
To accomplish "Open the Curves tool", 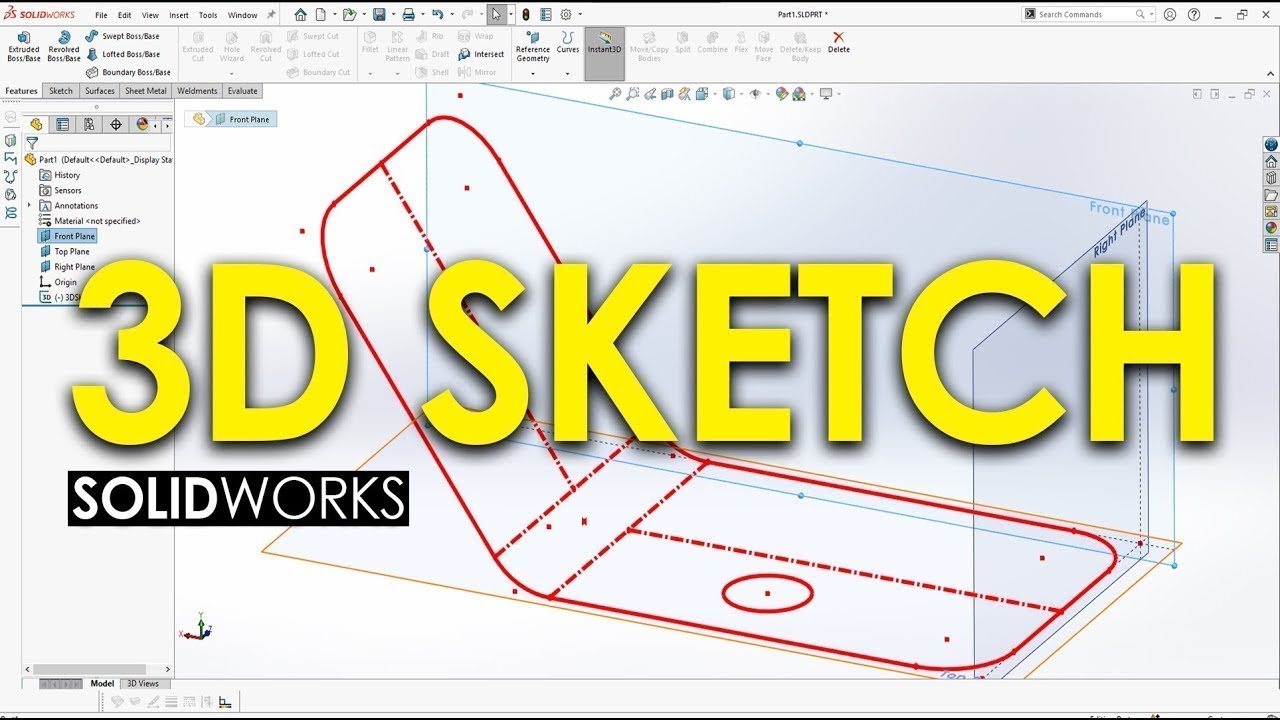I will pyautogui.click(x=568, y=43).
